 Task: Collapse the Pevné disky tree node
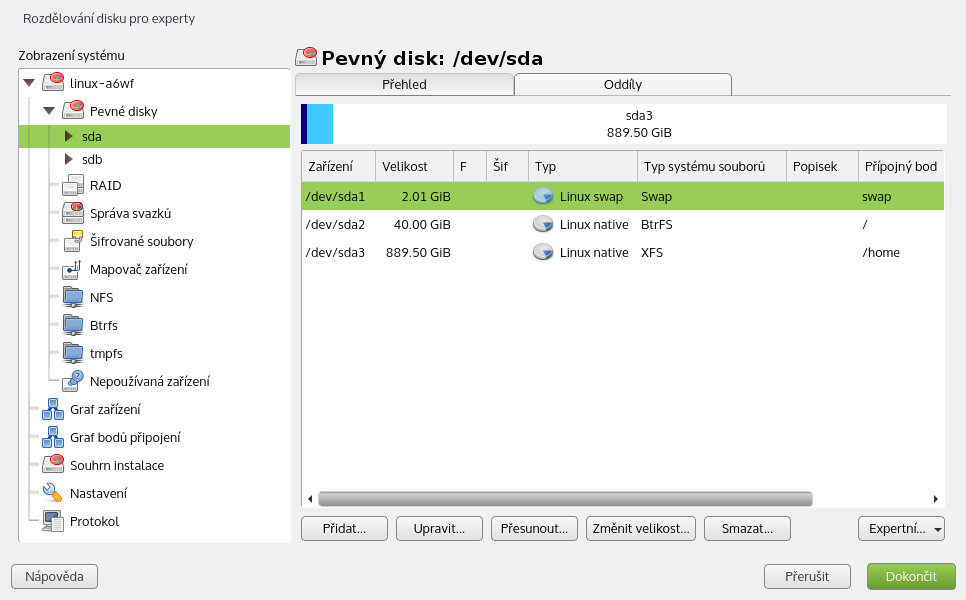[49, 111]
